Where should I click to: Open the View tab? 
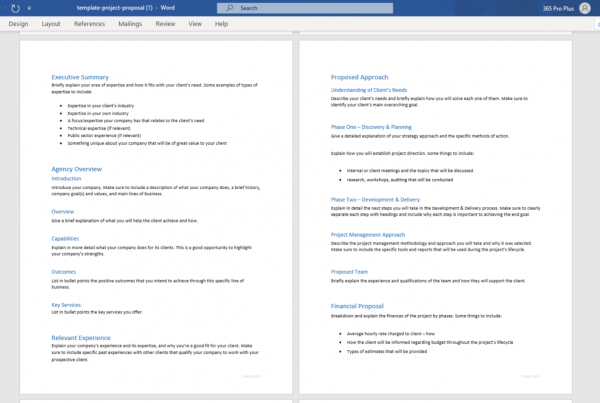click(195, 24)
